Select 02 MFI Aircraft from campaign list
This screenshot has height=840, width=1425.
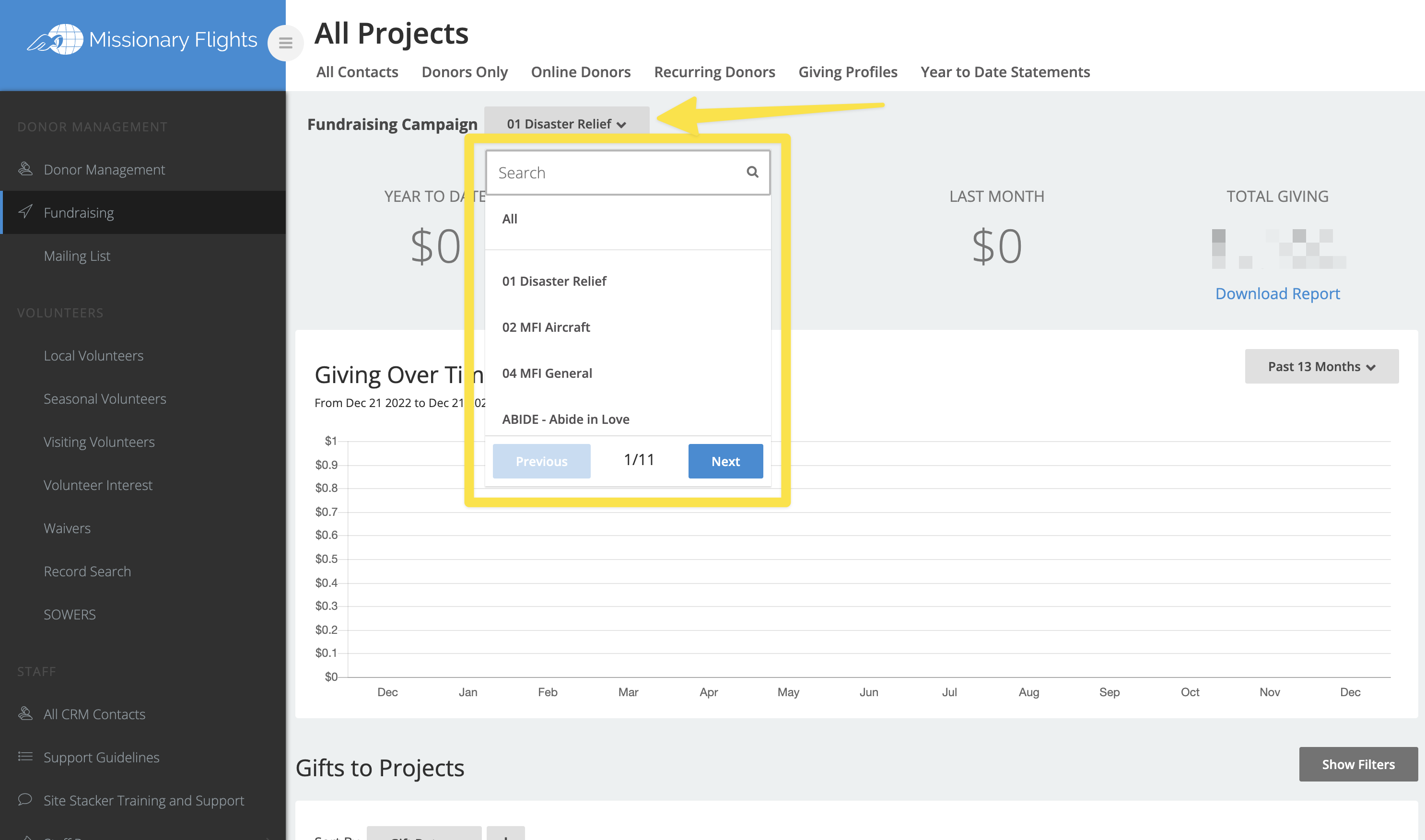click(546, 327)
